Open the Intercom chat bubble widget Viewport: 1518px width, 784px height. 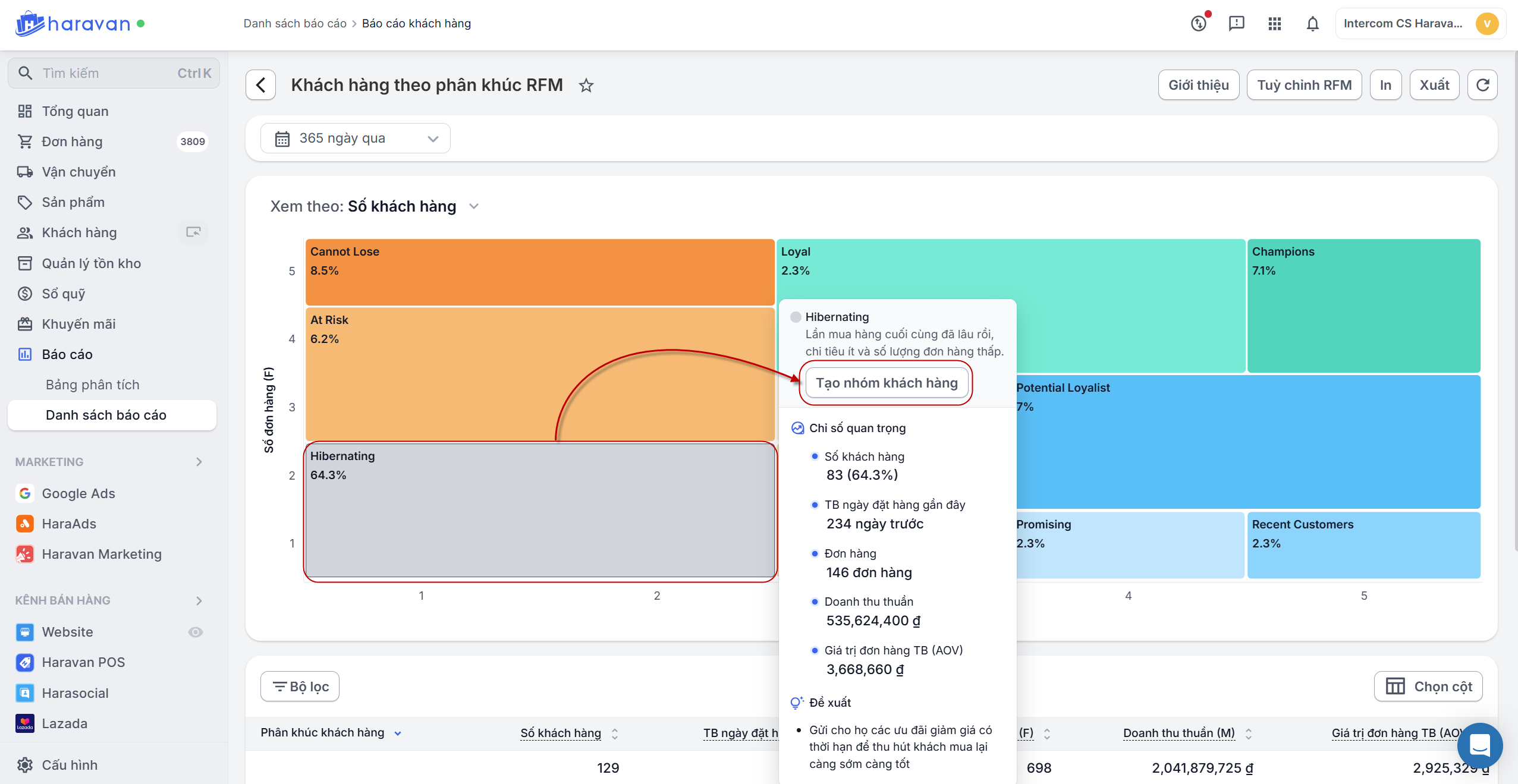1479,745
